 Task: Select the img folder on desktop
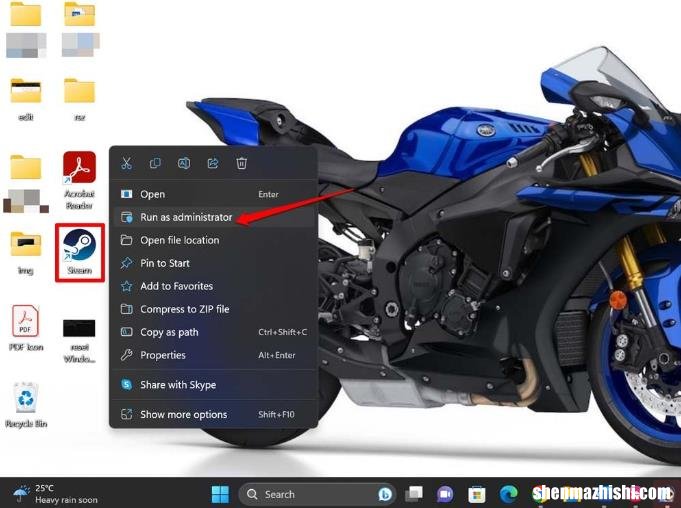(26, 253)
